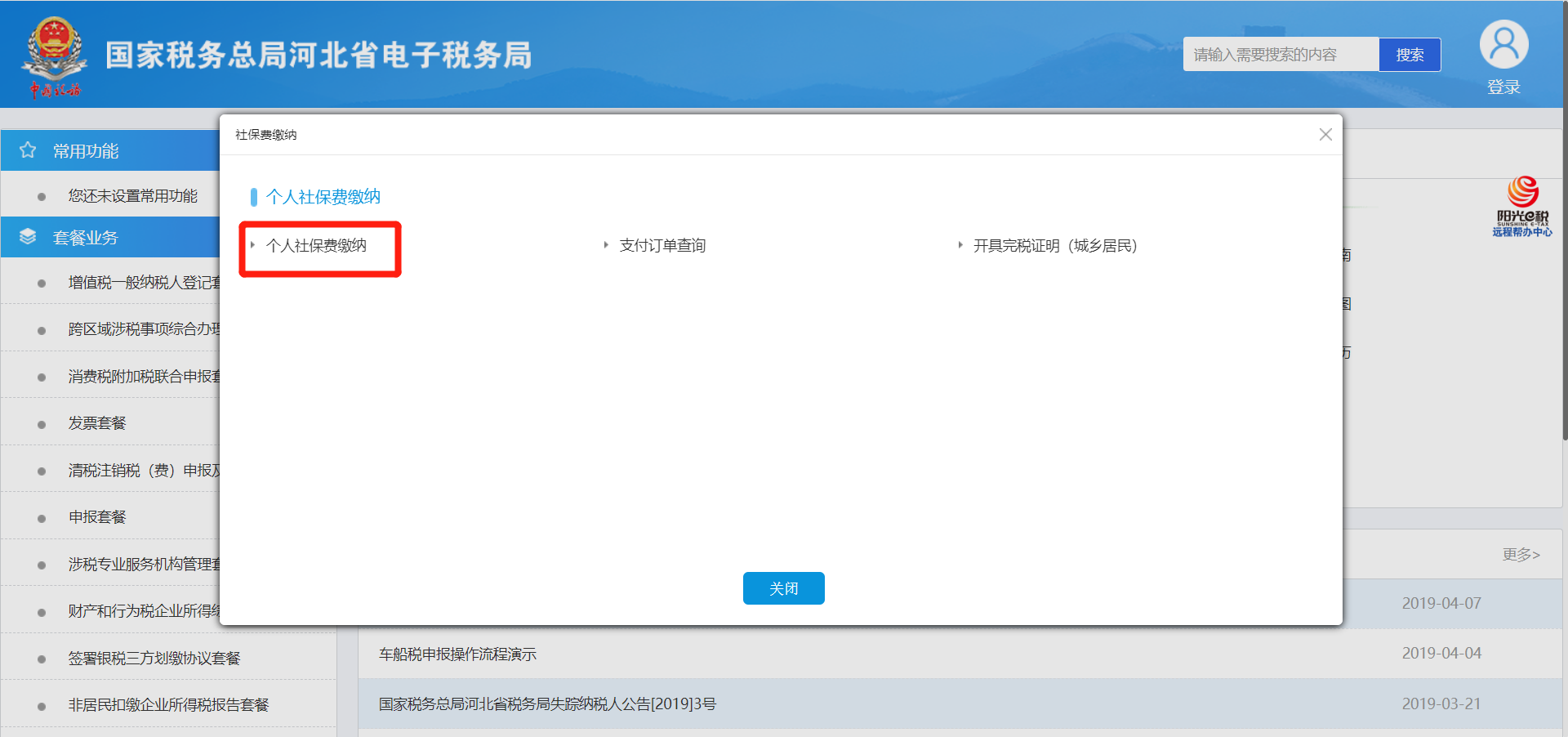Close the 社保费缴纳 dialog with X
Viewport: 1568px width, 737px height.
point(1325,135)
